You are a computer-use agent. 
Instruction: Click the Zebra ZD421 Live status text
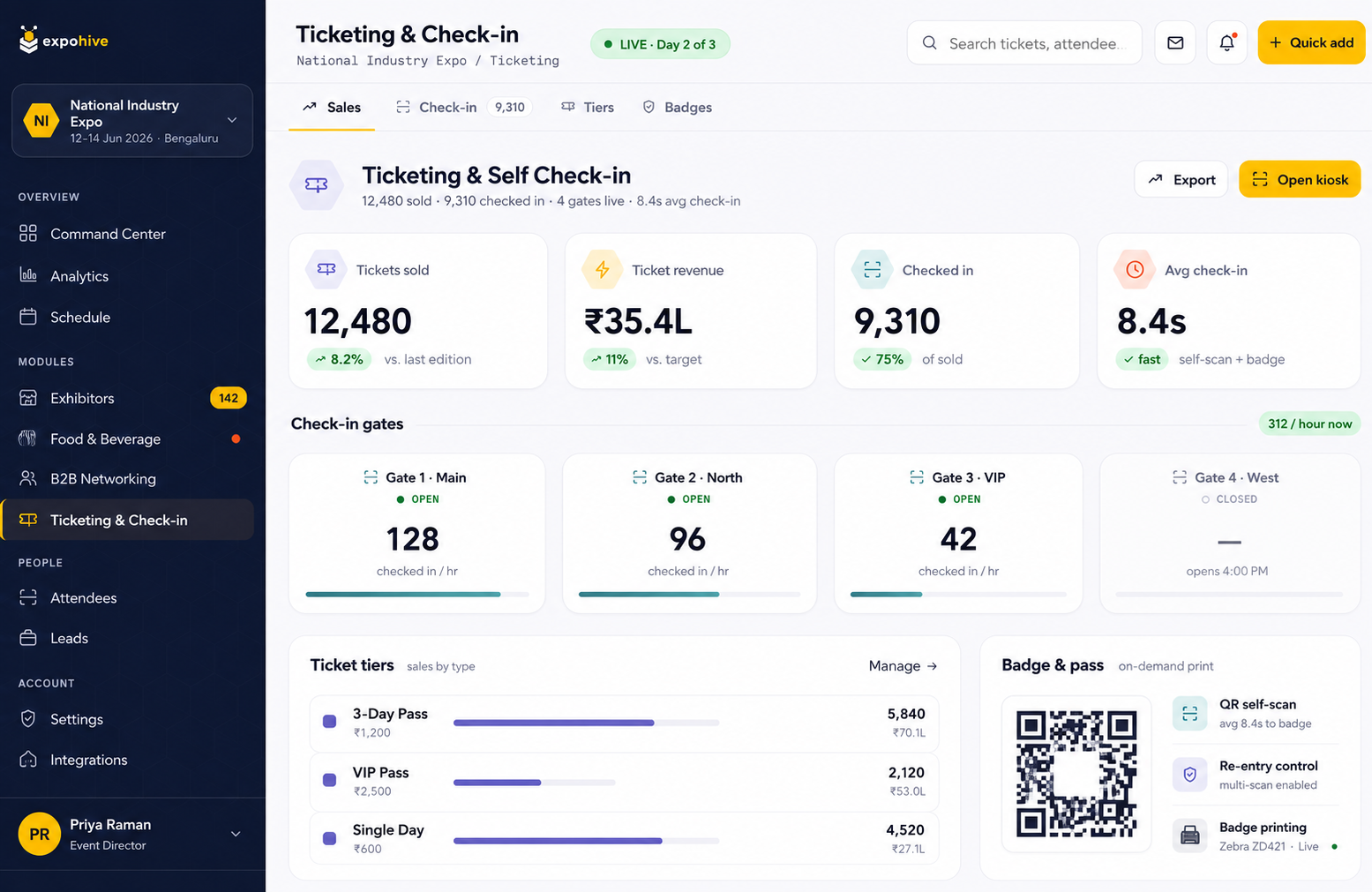[x=1269, y=846]
